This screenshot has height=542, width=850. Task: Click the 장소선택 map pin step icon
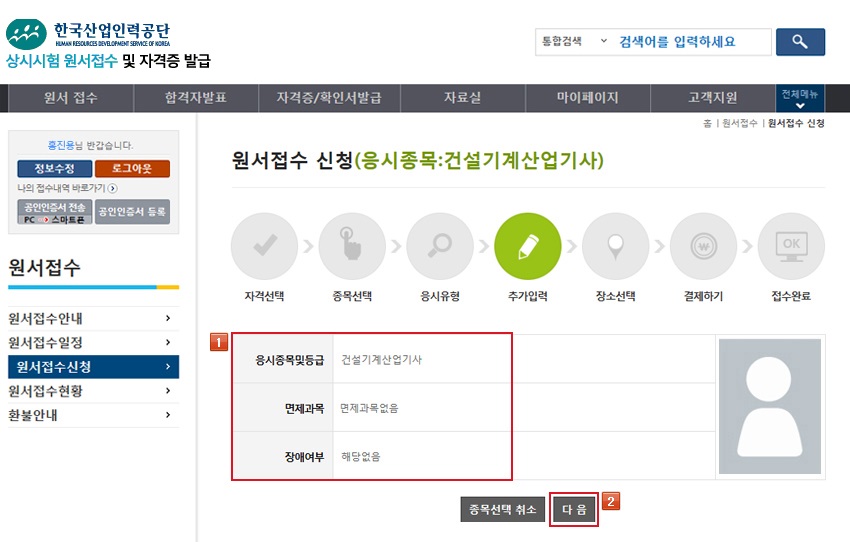click(615, 246)
